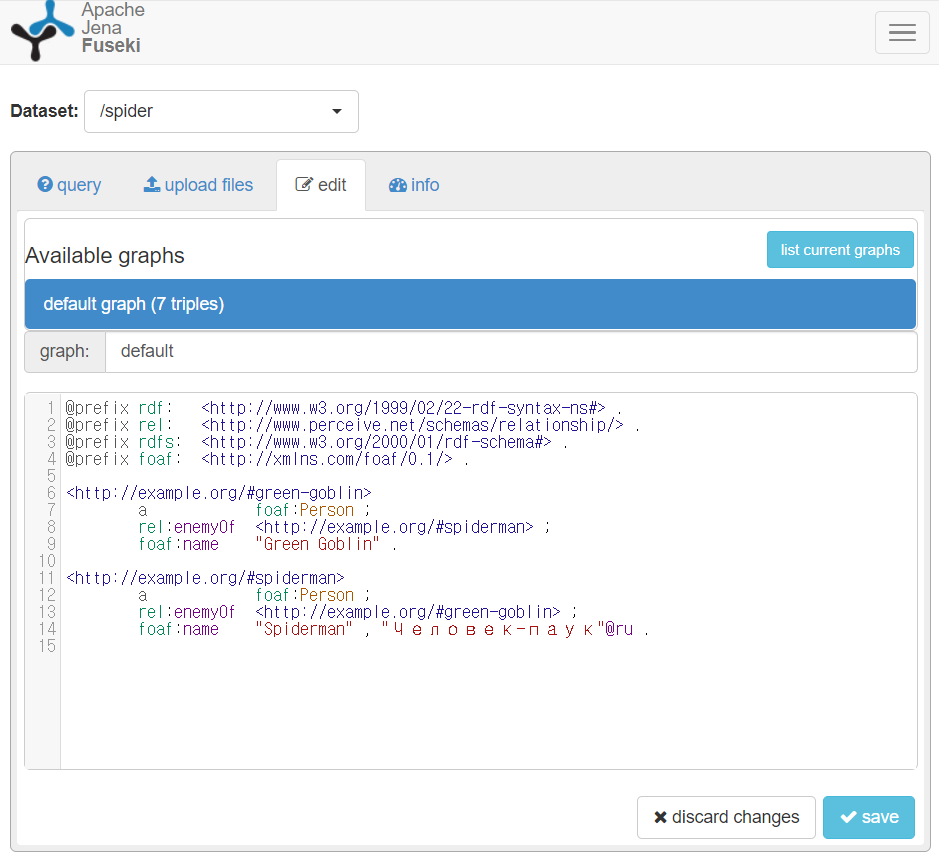The height and width of the screenshot is (860, 939).
Task: Click list current graphs button
Action: (x=840, y=250)
